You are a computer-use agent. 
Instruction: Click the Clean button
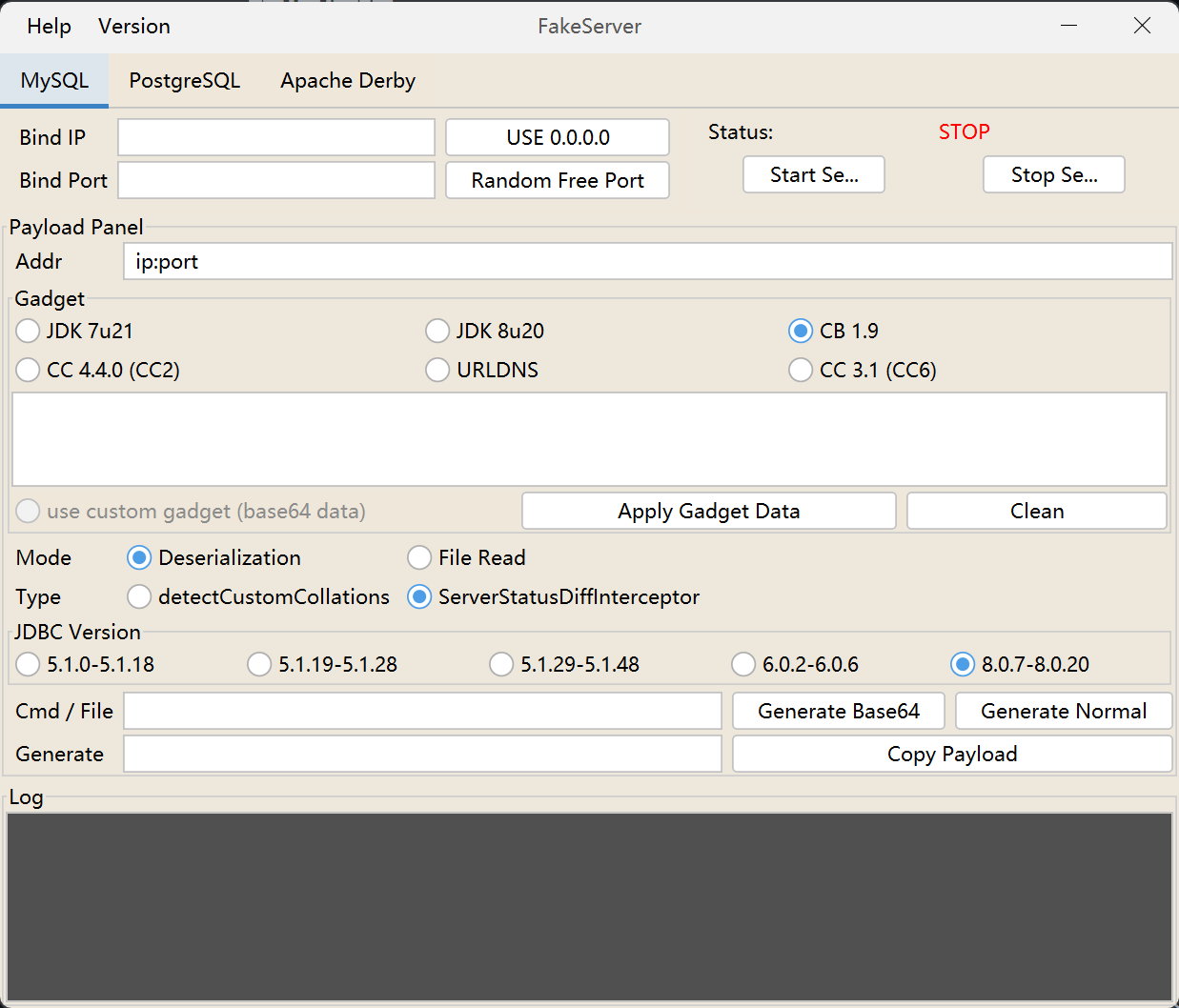pos(1037,511)
